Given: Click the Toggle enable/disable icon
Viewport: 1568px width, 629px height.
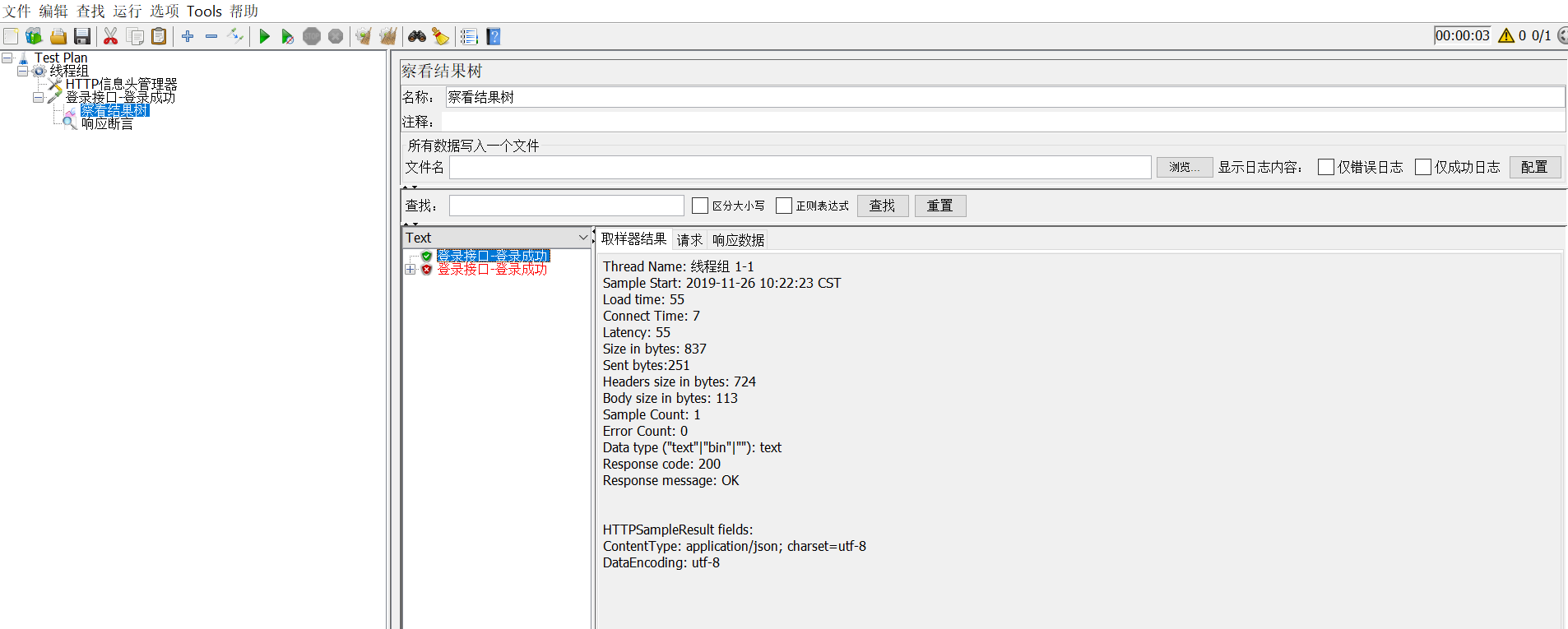Looking at the screenshot, I should tap(235, 36).
